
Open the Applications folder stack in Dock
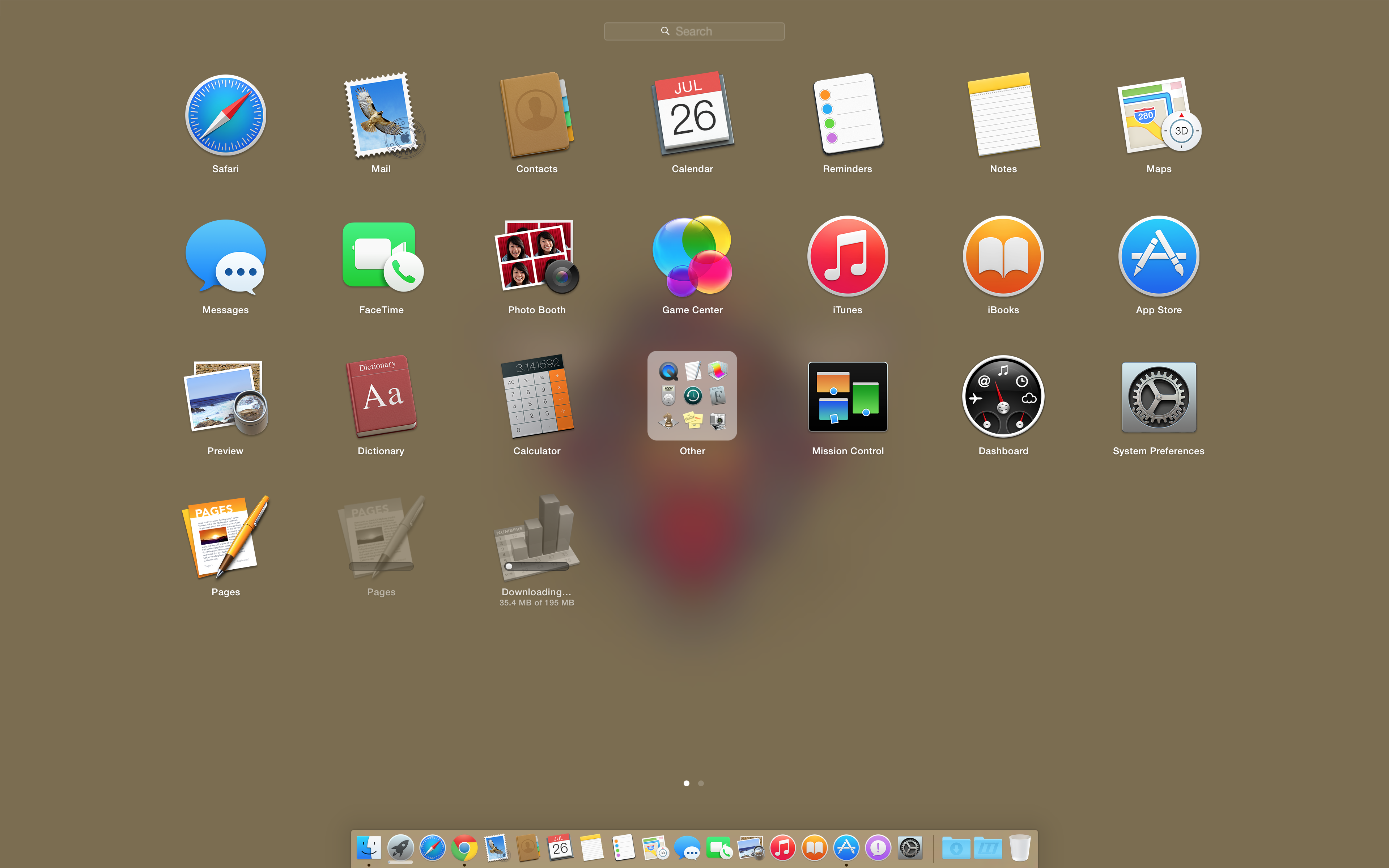(988, 848)
